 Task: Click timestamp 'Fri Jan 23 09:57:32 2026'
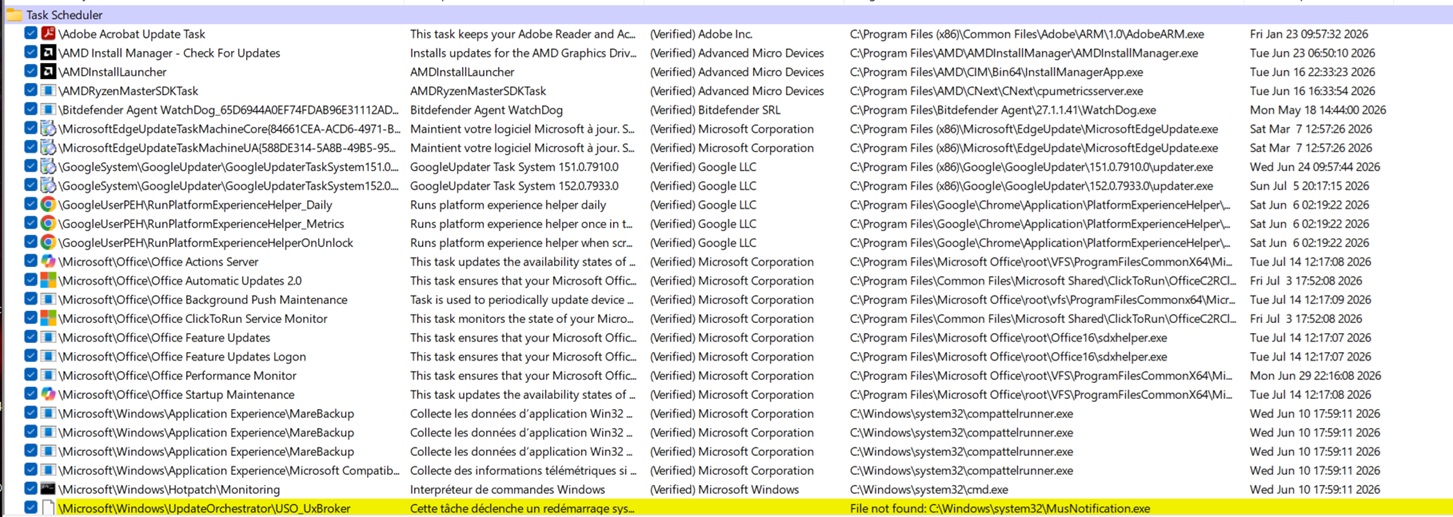point(1310,34)
